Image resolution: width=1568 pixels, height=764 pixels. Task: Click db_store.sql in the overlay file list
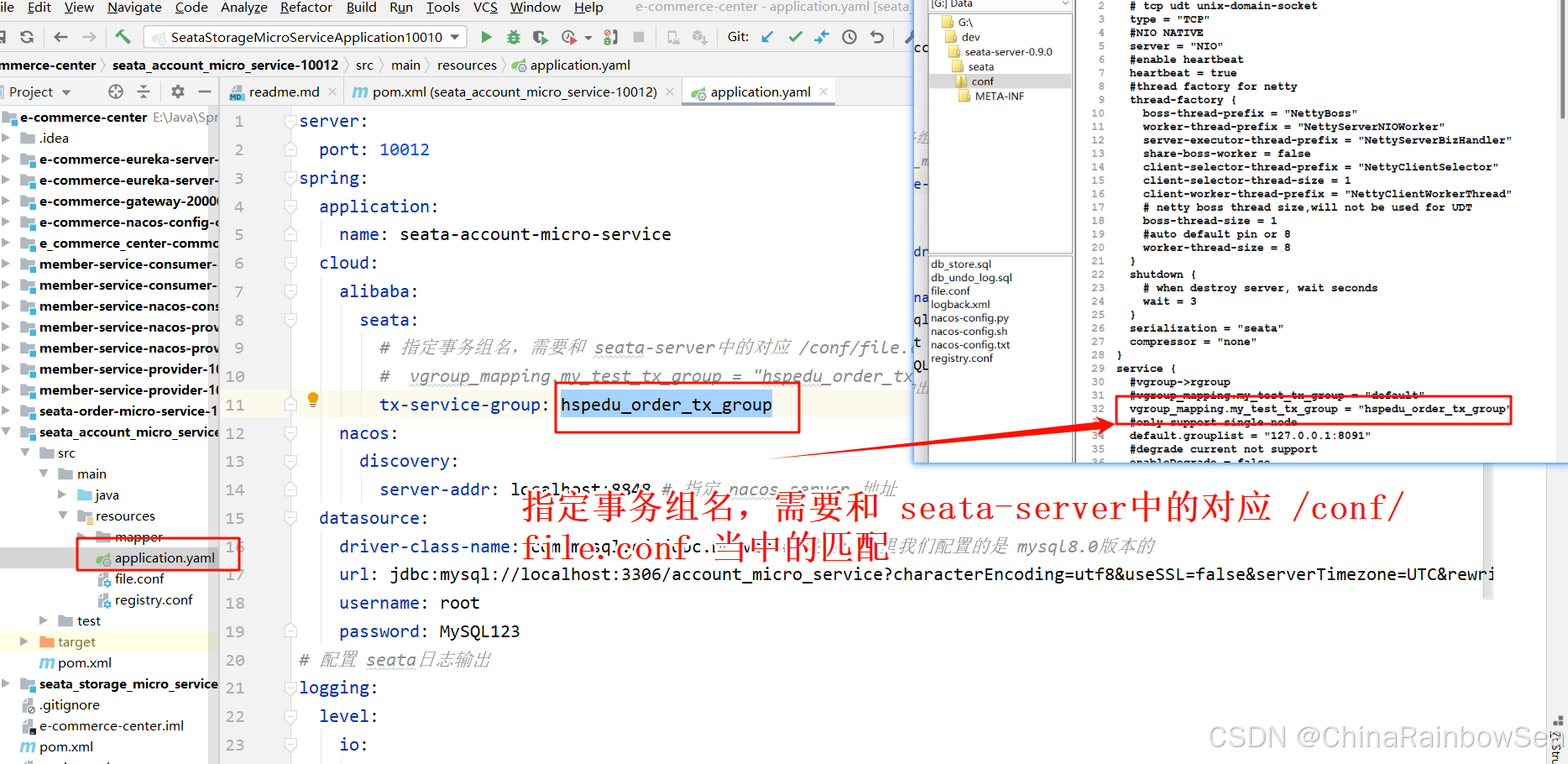(x=960, y=264)
